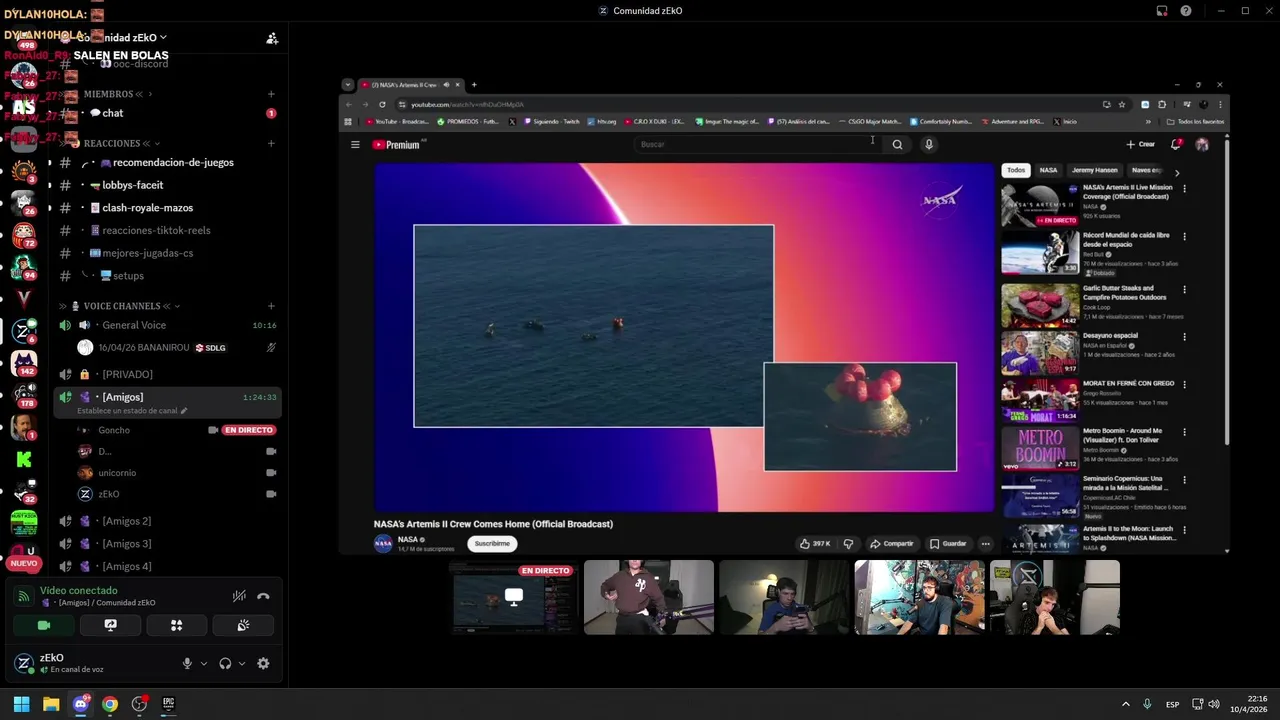Open the Discord help icon in the title bar

(x=1186, y=11)
